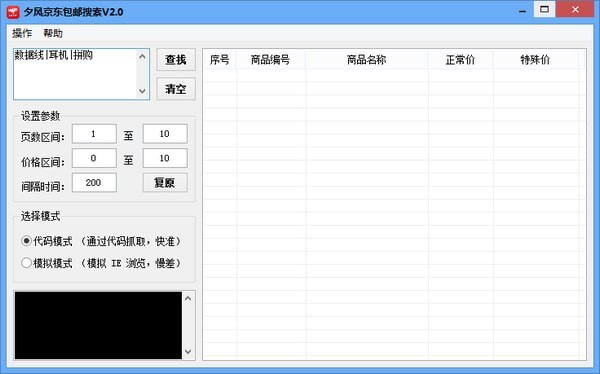
Task: Click the 商品编号 column header
Action: (271, 60)
